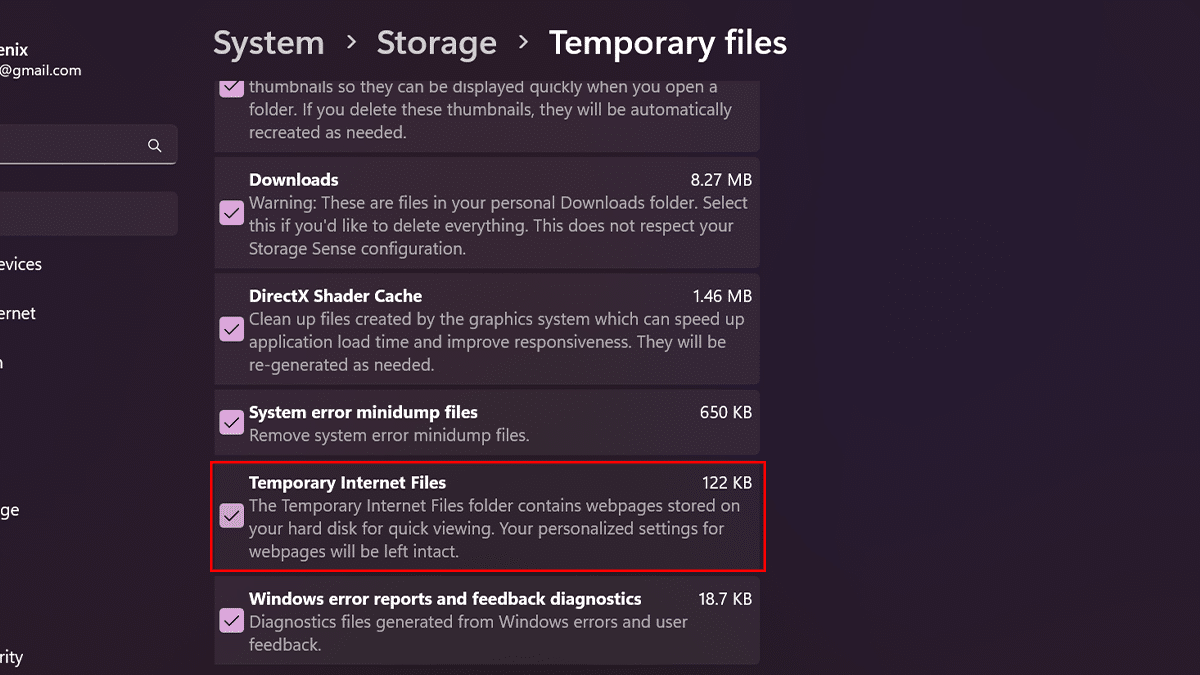Click the Temporary files breadcrumb title
The width and height of the screenshot is (1200, 675).
click(x=667, y=43)
